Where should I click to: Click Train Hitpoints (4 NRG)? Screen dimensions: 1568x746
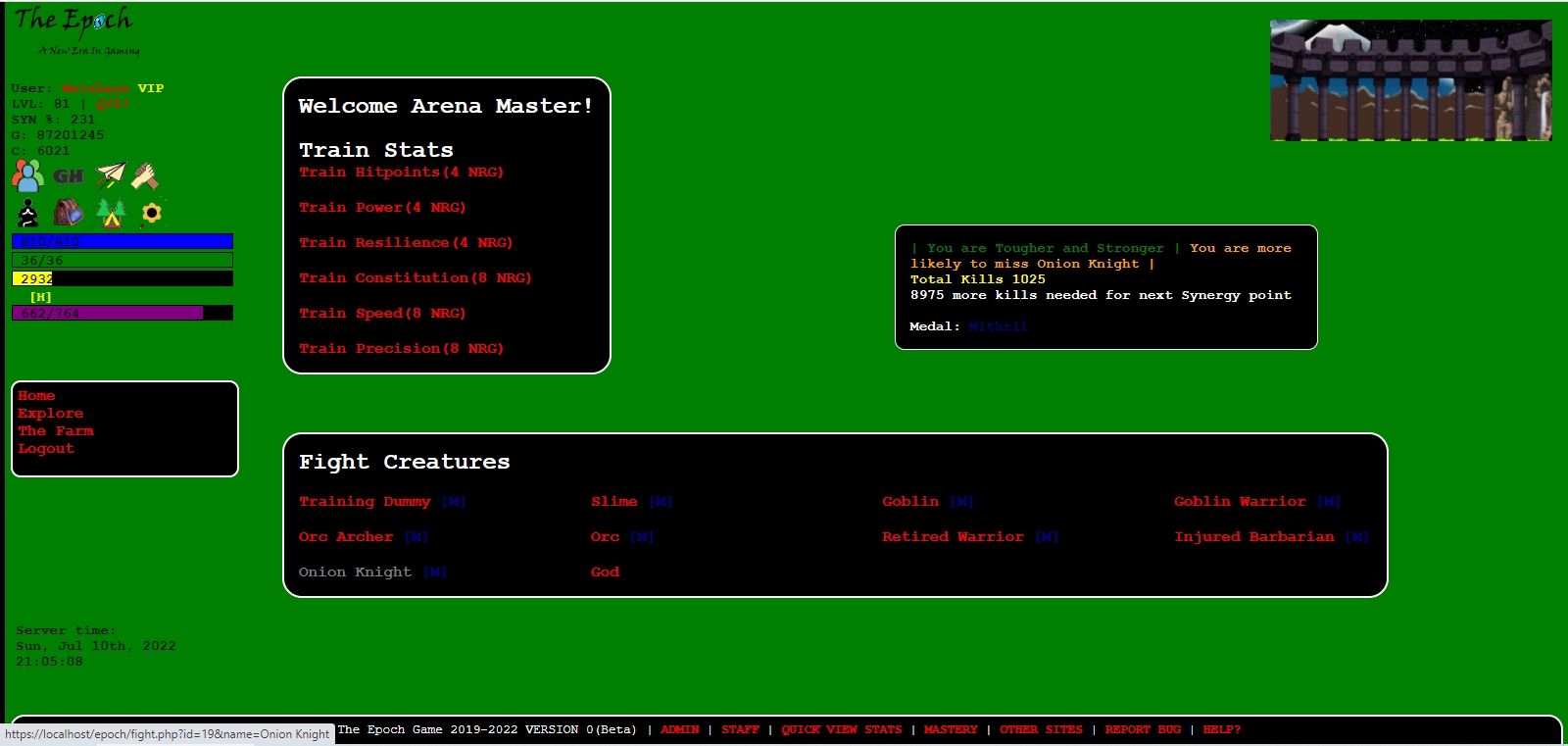click(x=401, y=173)
